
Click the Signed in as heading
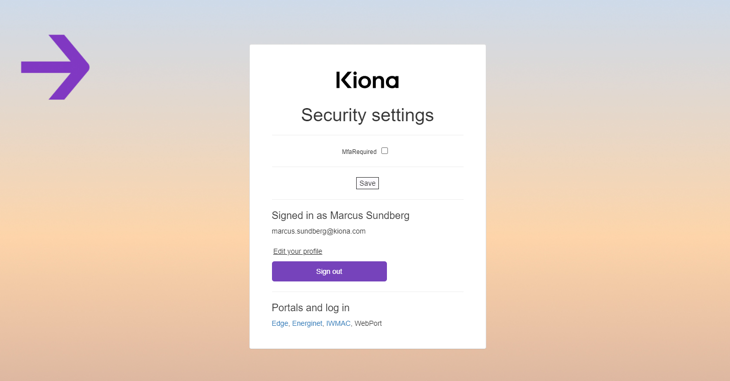(340, 215)
